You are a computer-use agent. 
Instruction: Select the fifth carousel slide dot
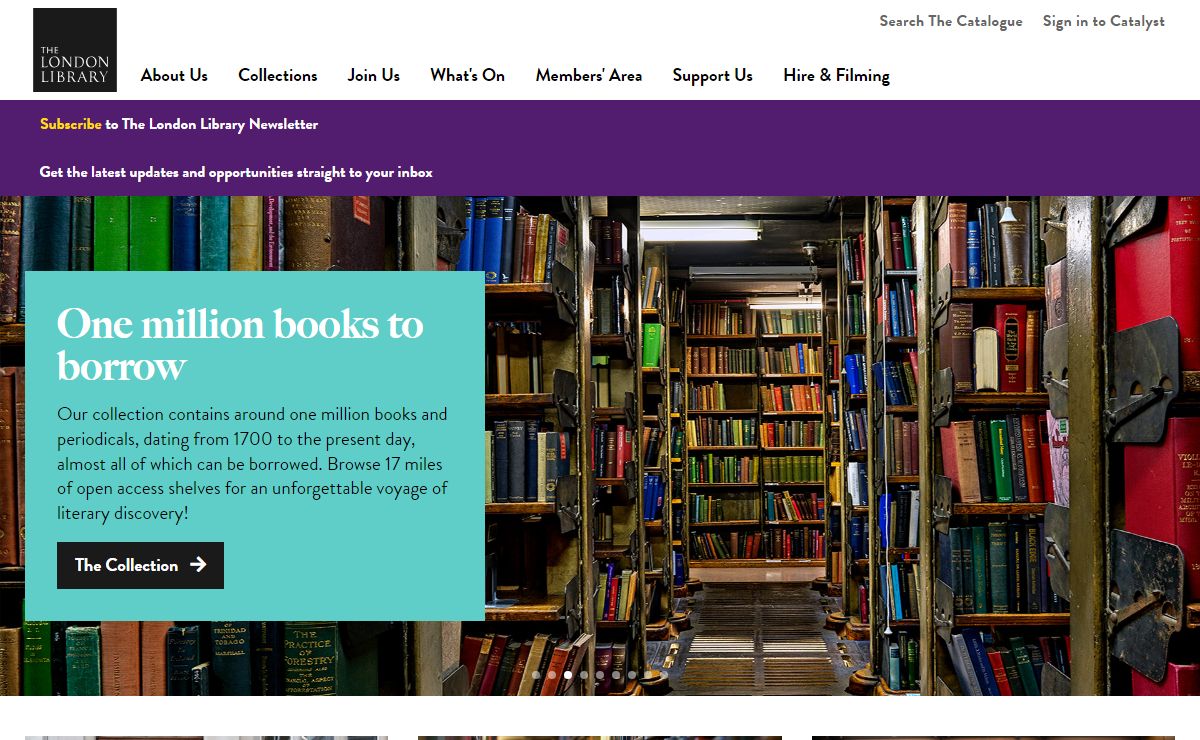[600, 675]
